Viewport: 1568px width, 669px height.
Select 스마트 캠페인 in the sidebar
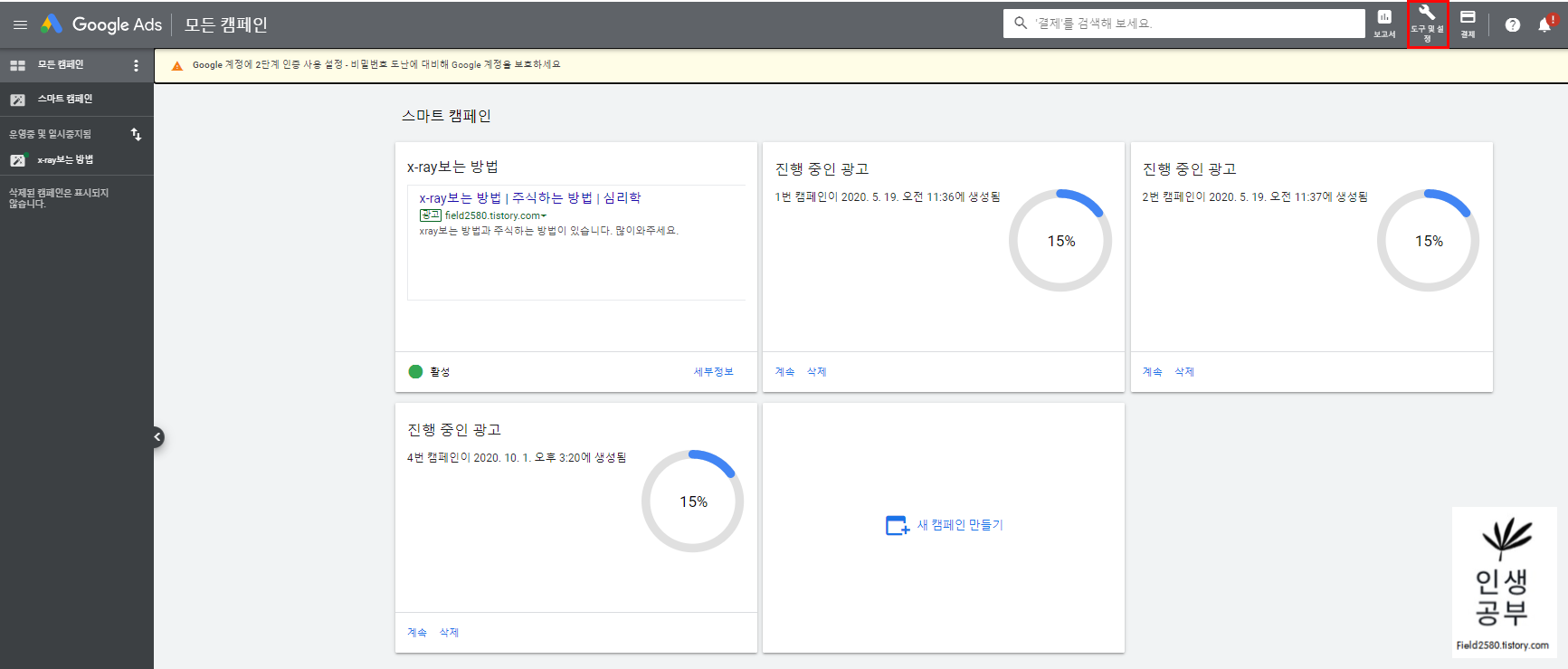tap(65, 99)
